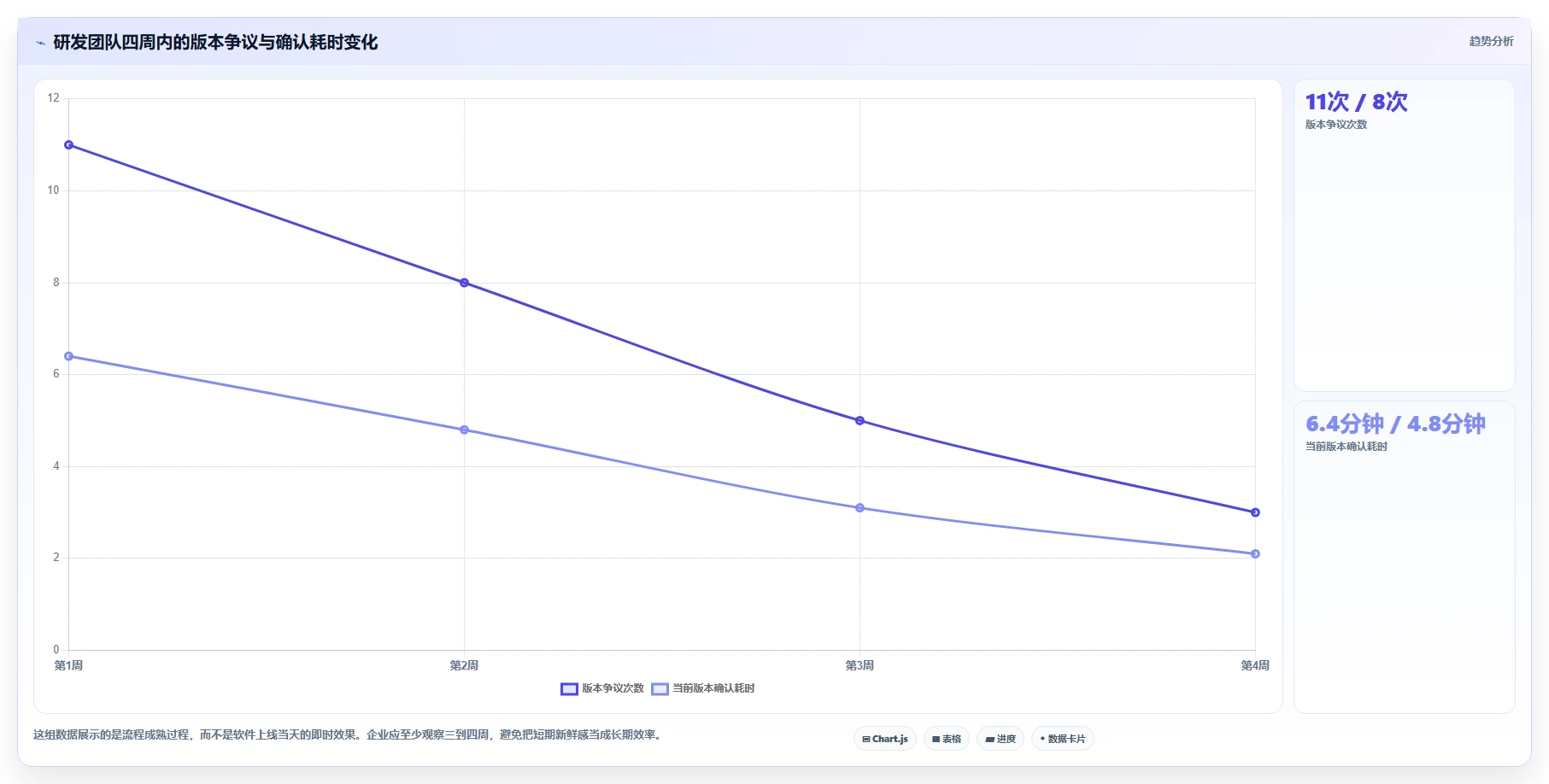The image size is (1549, 784).
Task: Click the y-axis value 10
Action: click(54, 190)
